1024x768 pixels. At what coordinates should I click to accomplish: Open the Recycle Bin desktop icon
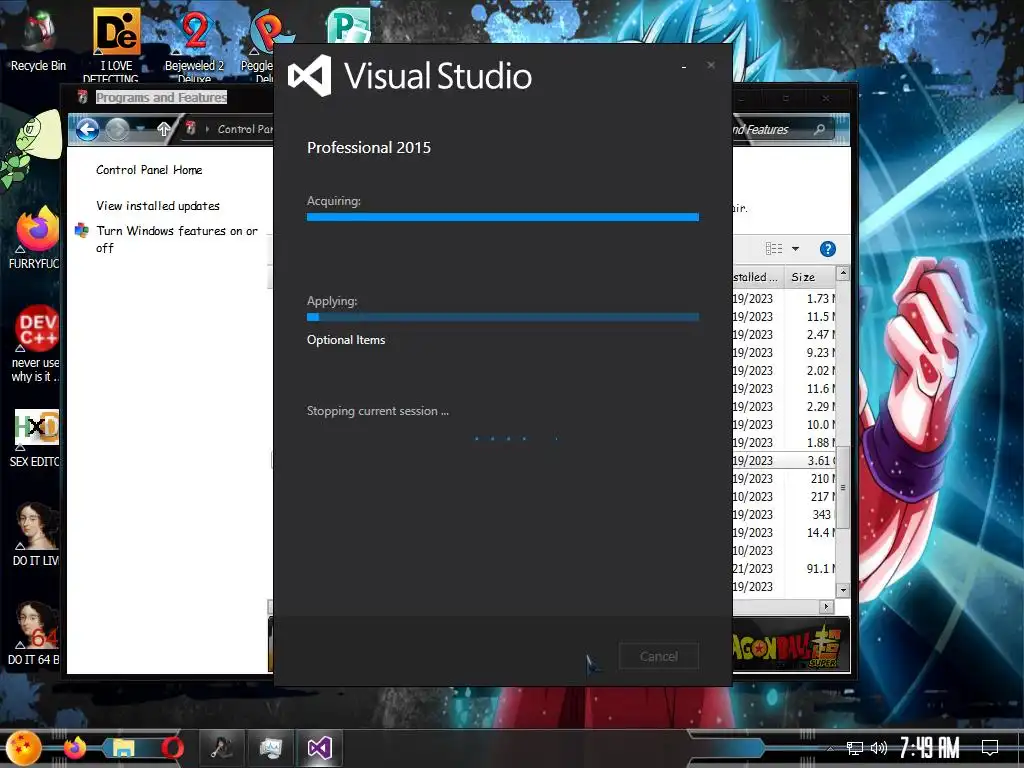[38, 40]
